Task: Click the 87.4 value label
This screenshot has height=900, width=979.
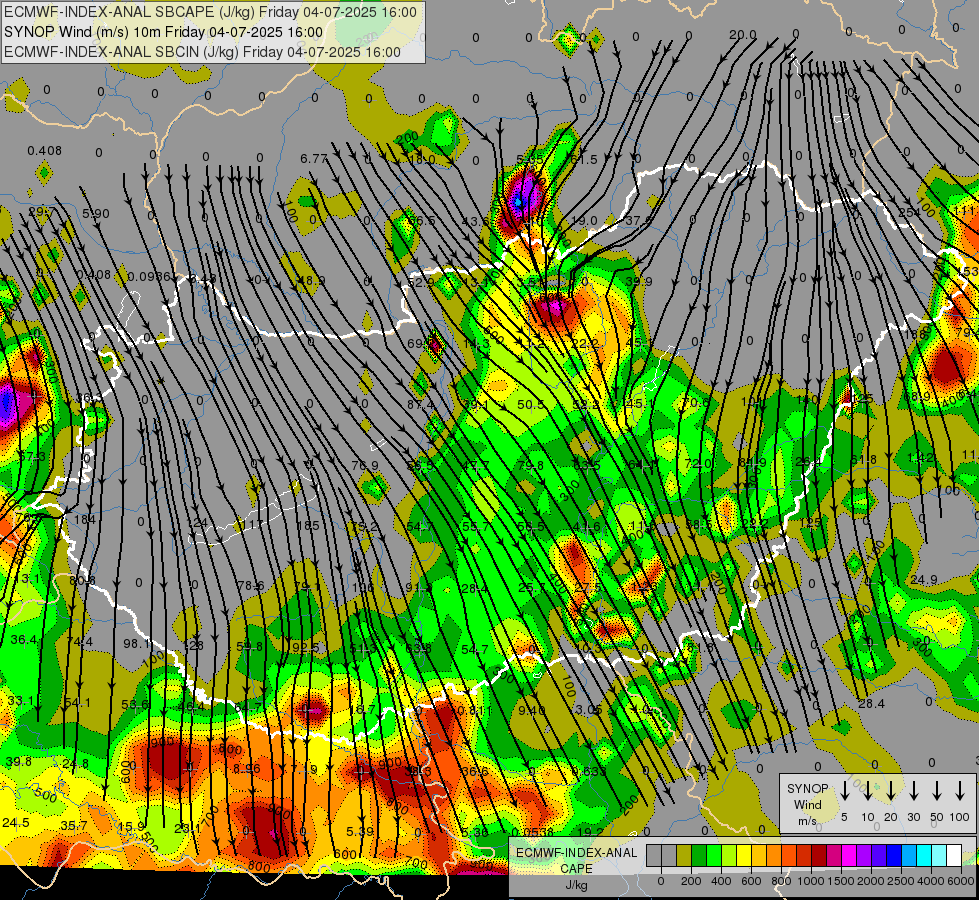Action: point(420,405)
